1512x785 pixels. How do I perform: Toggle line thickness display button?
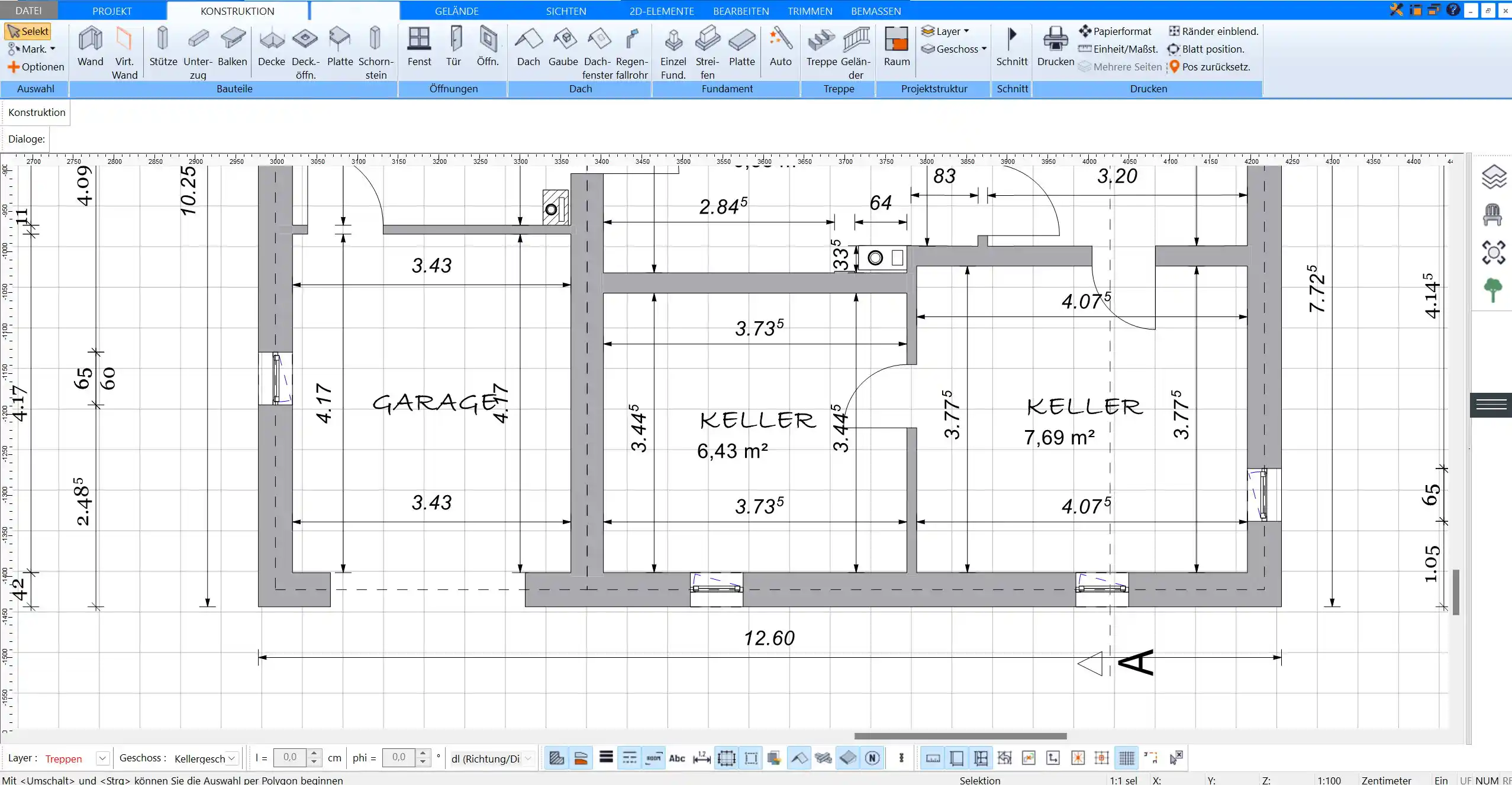click(606, 758)
